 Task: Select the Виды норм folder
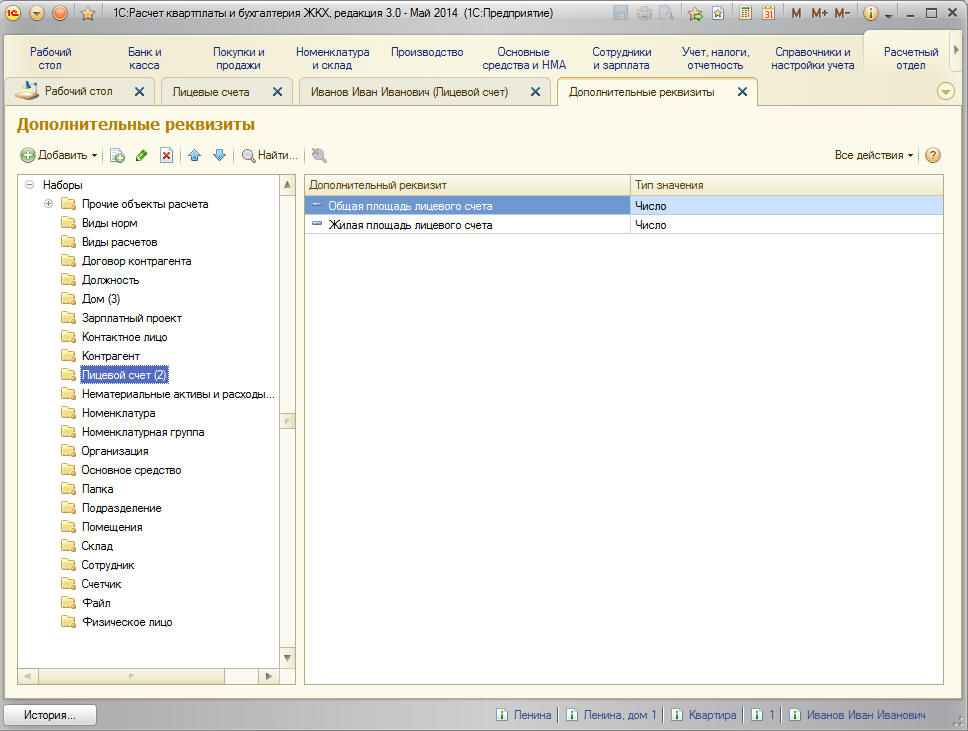[x=109, y=223]
